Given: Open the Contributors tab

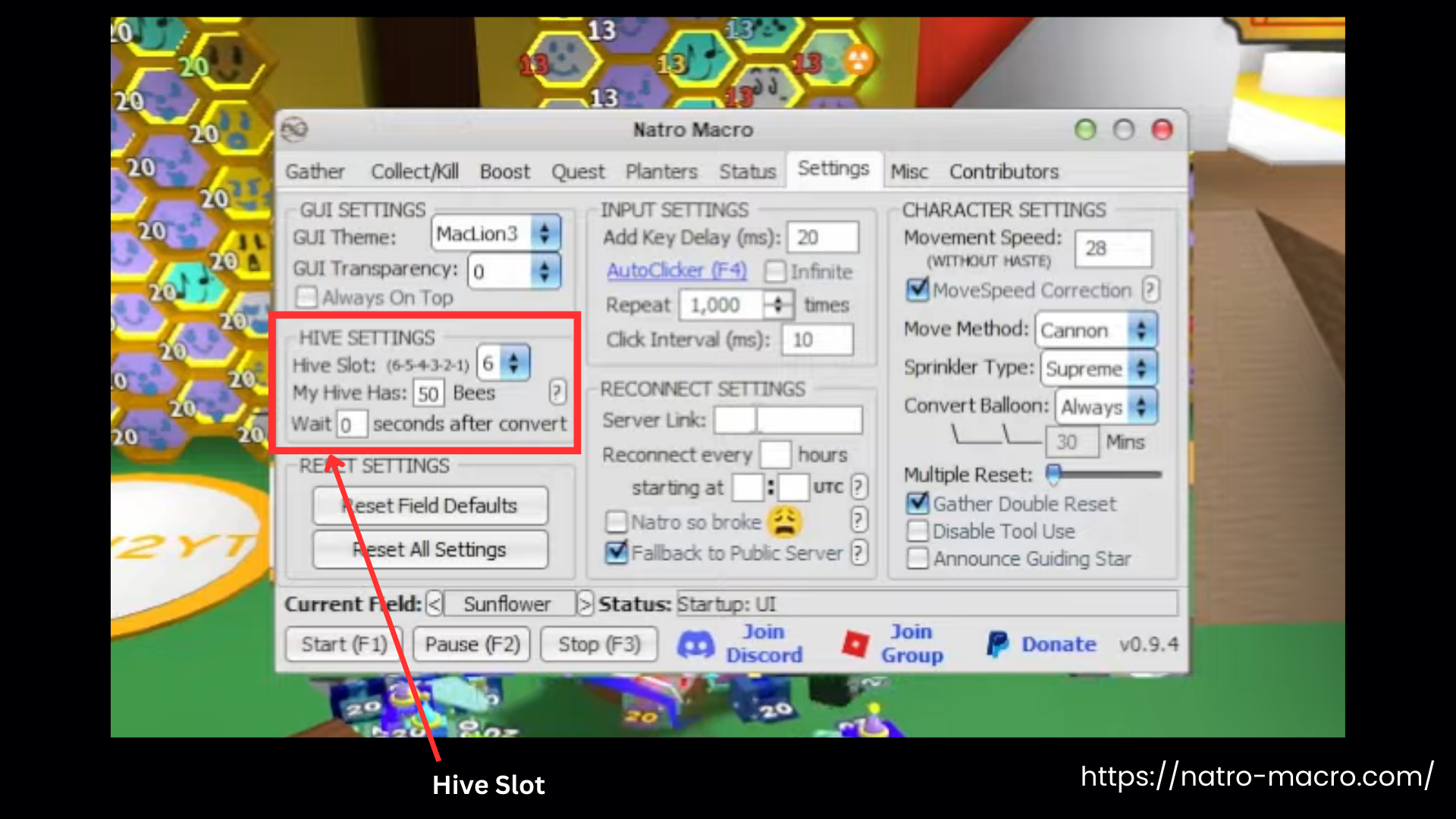Looking at the screenshot, I should point(1003,171).
